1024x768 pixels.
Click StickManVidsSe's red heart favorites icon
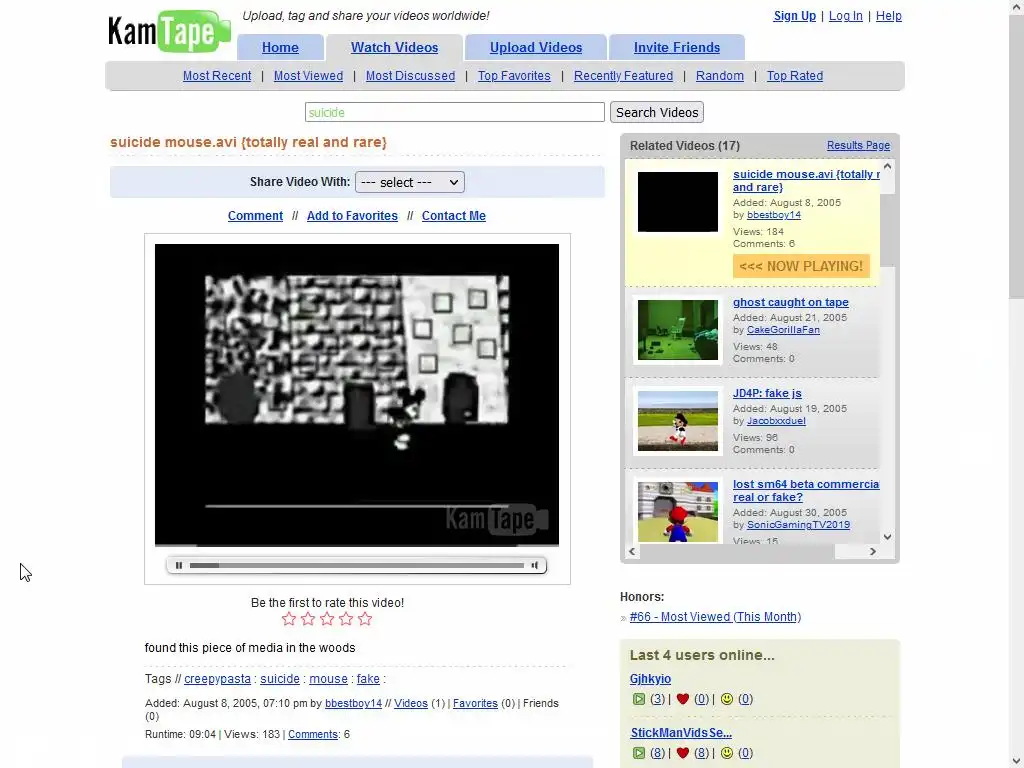[x=682, y=753]
